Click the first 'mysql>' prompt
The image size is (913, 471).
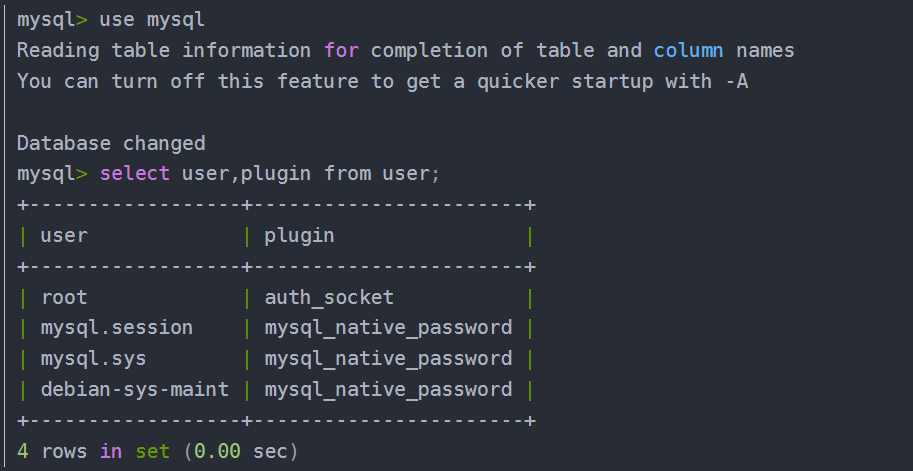(52, 20)
